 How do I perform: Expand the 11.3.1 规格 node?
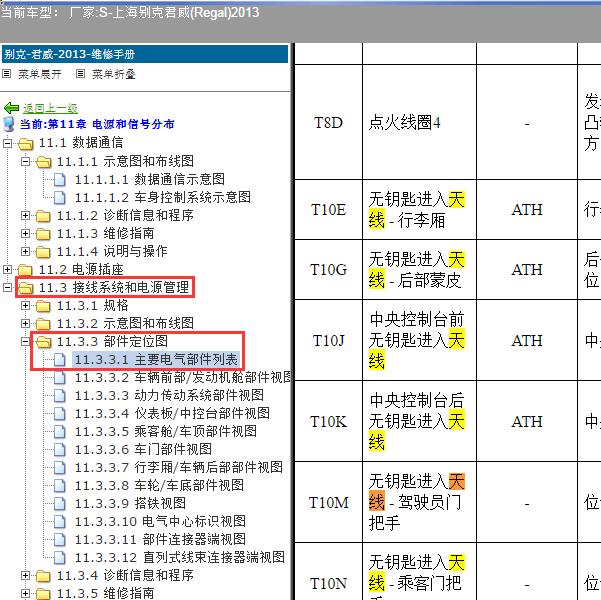click(x=25, y=306)
